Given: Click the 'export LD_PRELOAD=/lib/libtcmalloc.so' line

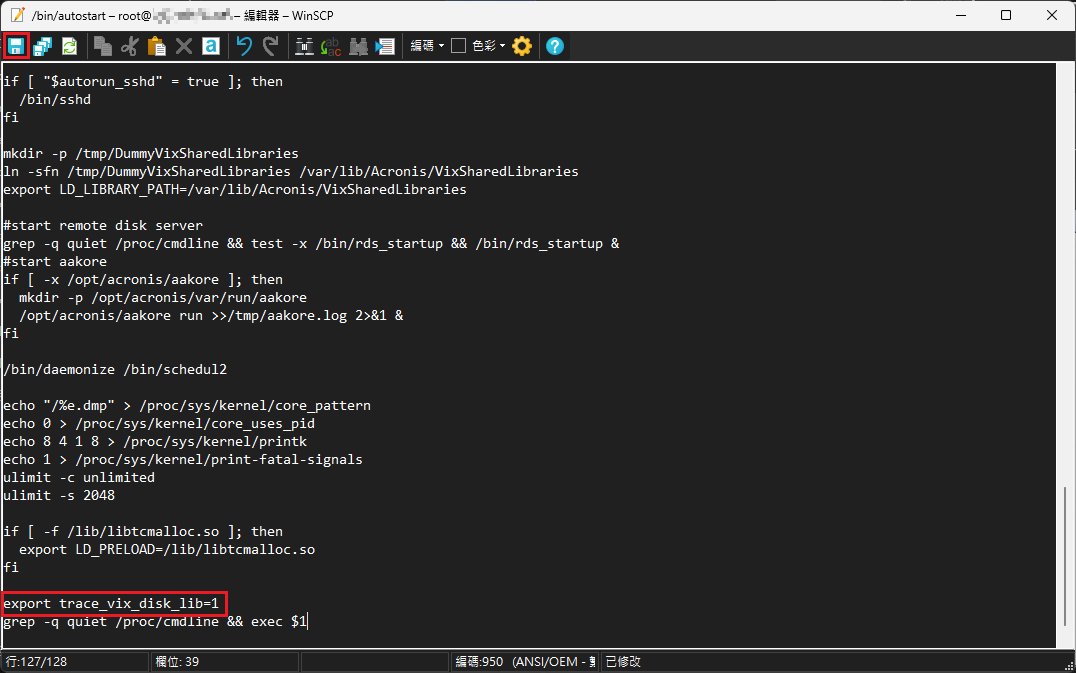Looking at the screenshot, I should pos(167,550).
